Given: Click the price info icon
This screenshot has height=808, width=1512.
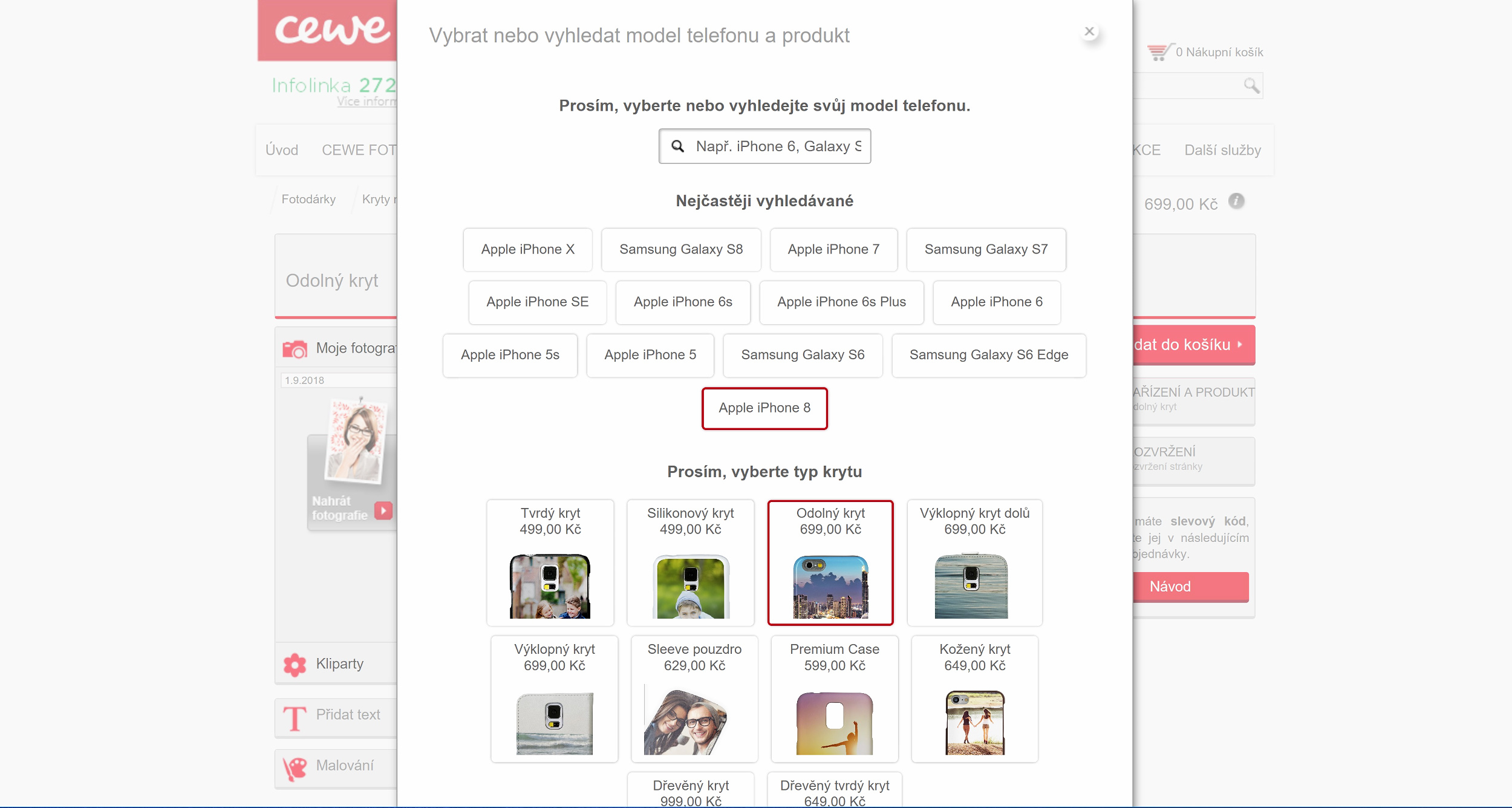Looking at the screenshot, I should [1236, 201].
